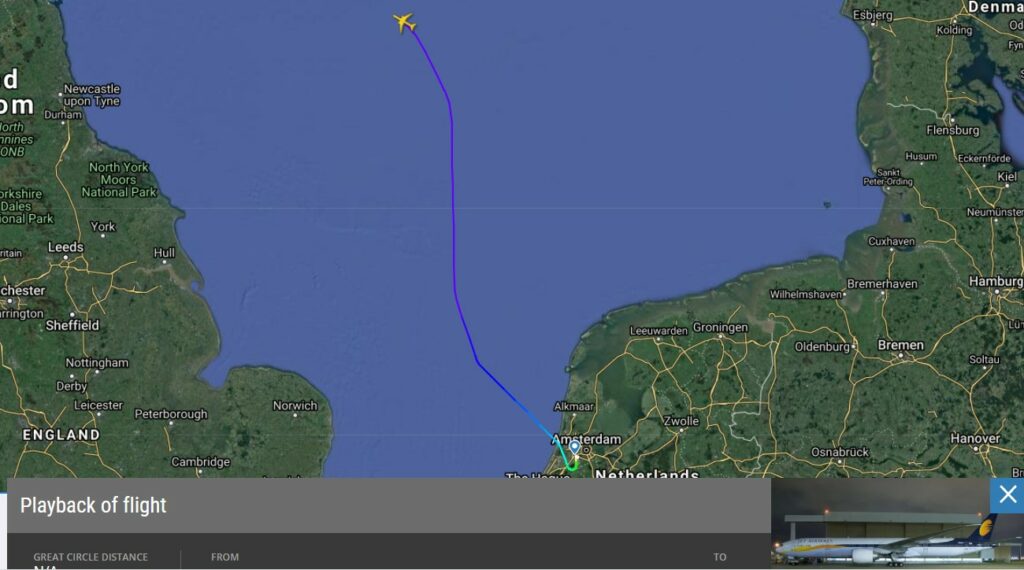Image resolution: width=1024 pixels, height=570 pixels.
Task: Click the Leeds city label
Action: (65, 247)
